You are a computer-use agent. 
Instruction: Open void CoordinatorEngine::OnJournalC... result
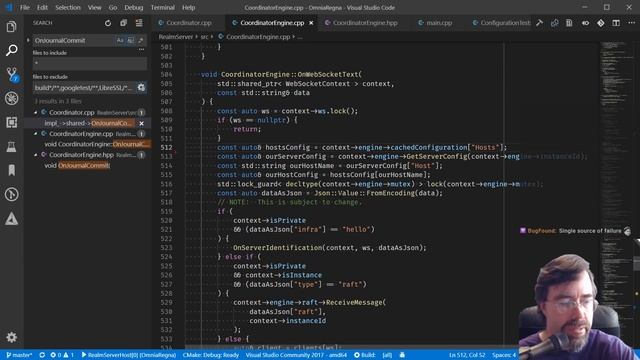(x=97, y=144)
